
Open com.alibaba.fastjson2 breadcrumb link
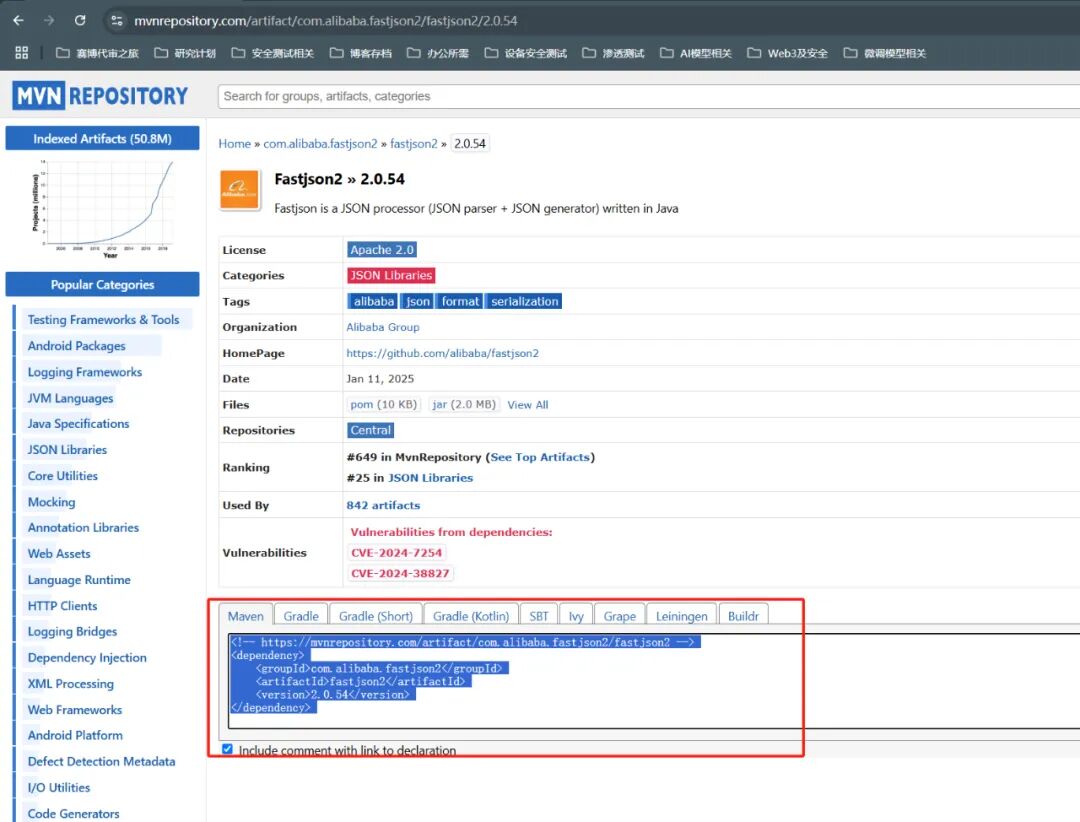320,143
